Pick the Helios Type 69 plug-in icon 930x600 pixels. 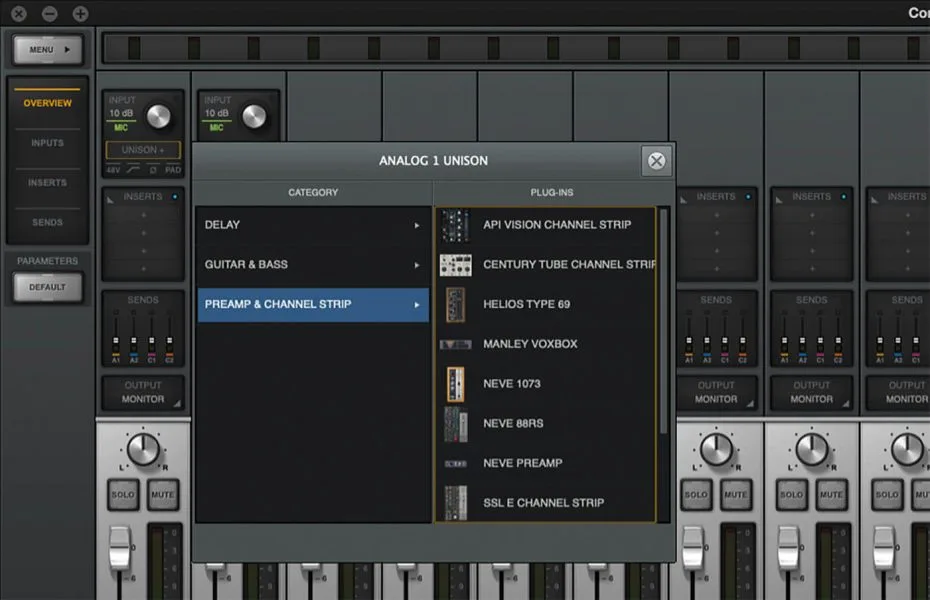point(456,304)
